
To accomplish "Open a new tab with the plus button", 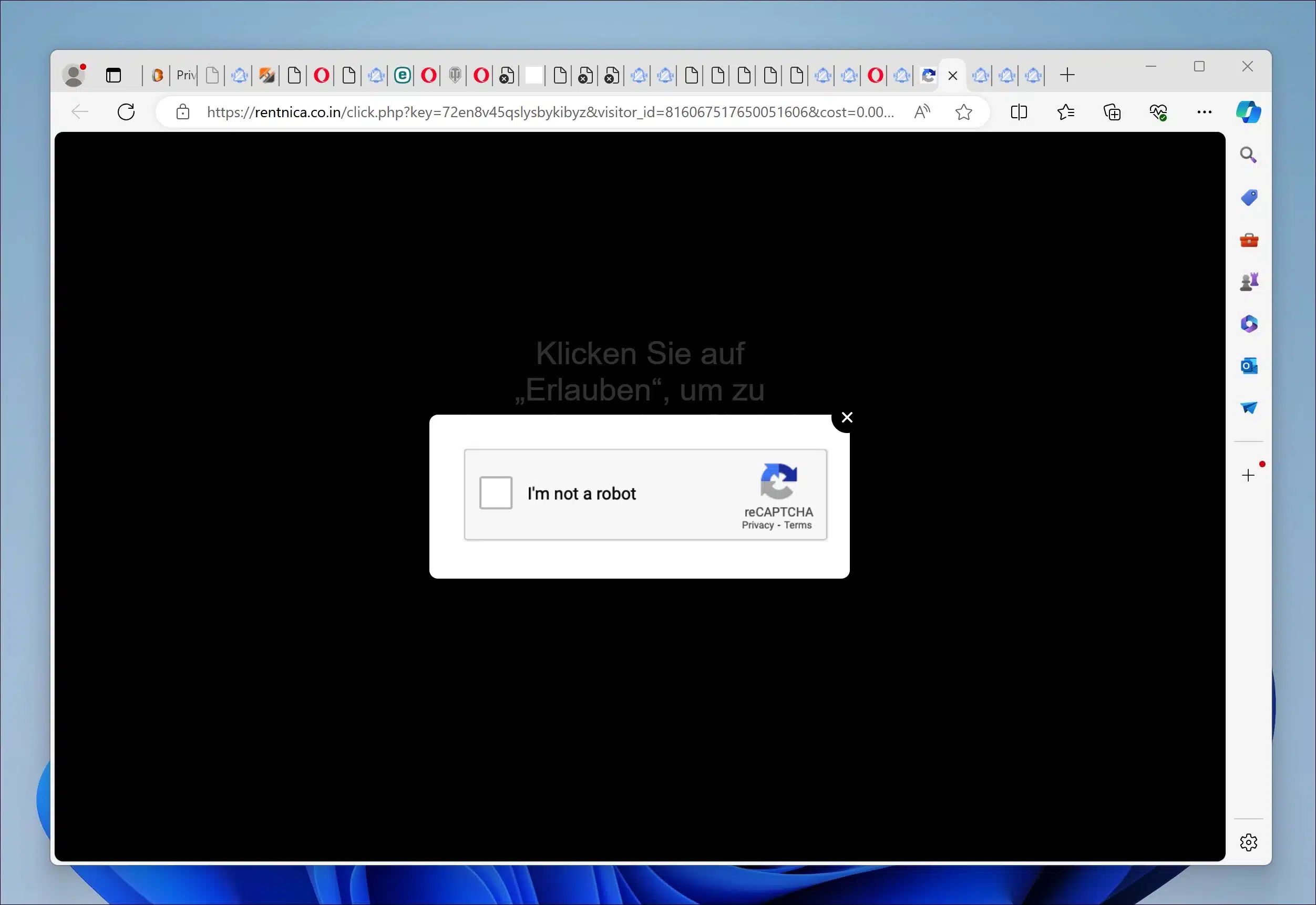I will pyautogui.click(x=1067, y=75).
